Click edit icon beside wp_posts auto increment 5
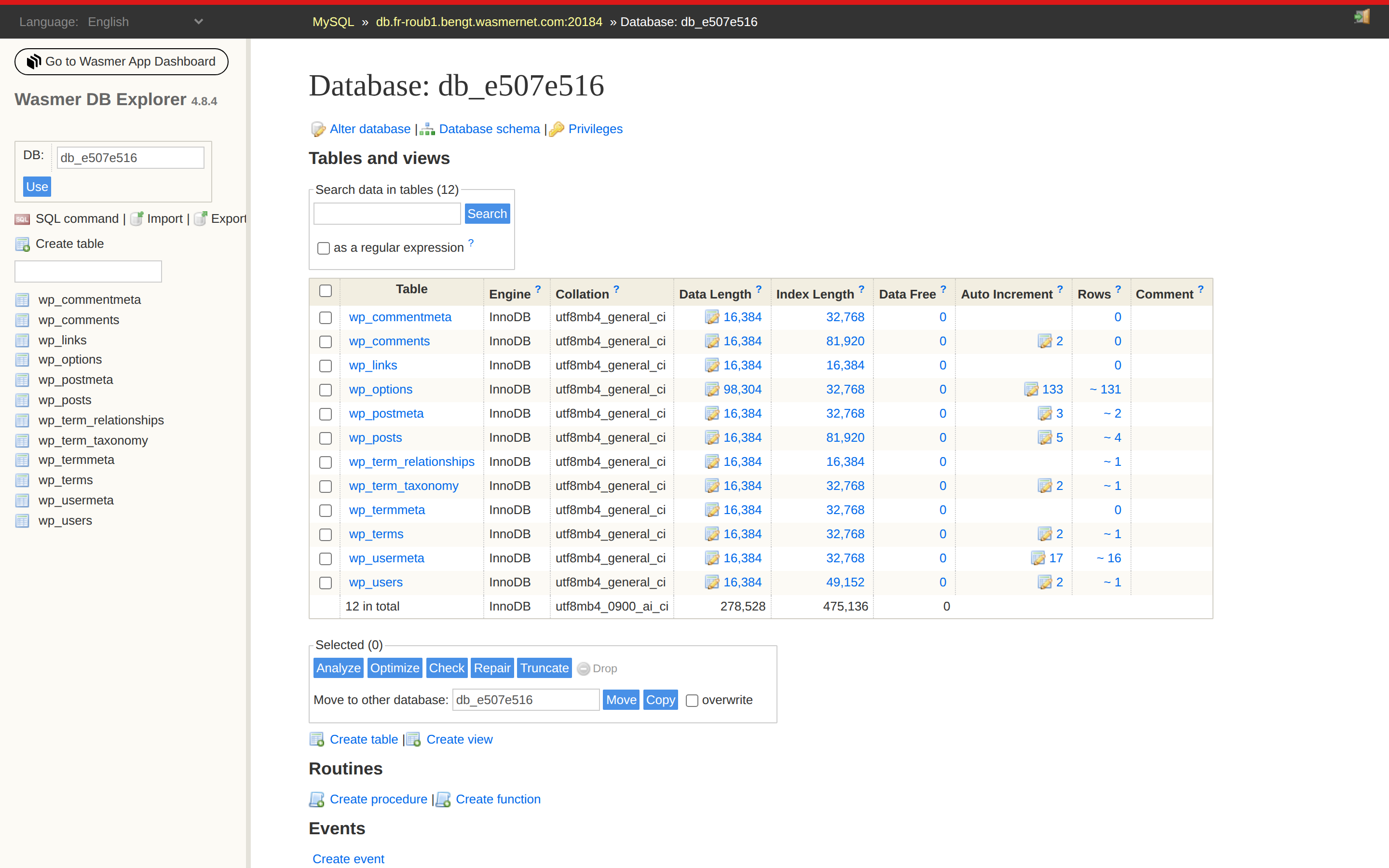This screenshot has width=1389, height=868. (1045, 438)
